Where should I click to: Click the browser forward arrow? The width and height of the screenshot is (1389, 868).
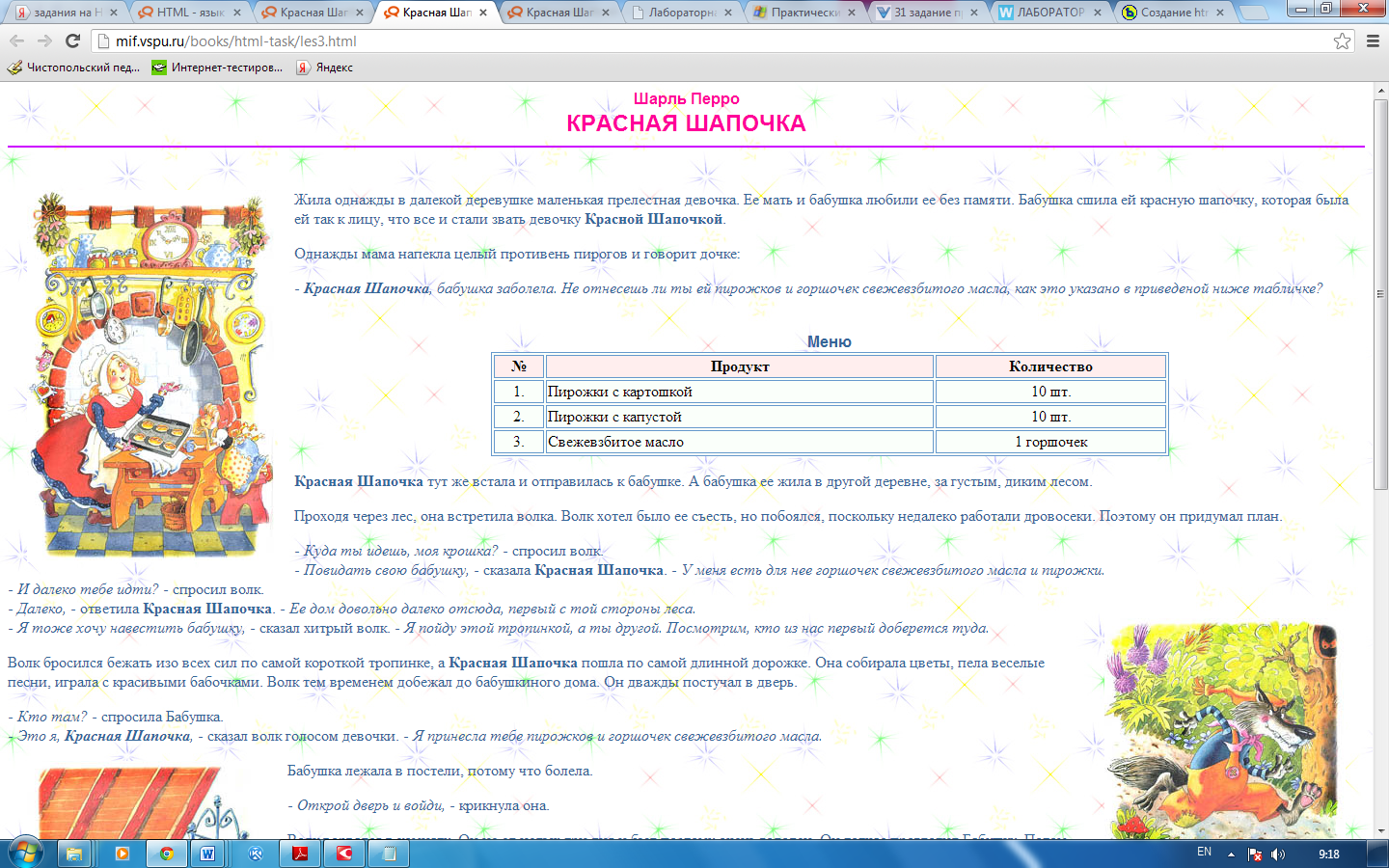(x=44, y=41)
